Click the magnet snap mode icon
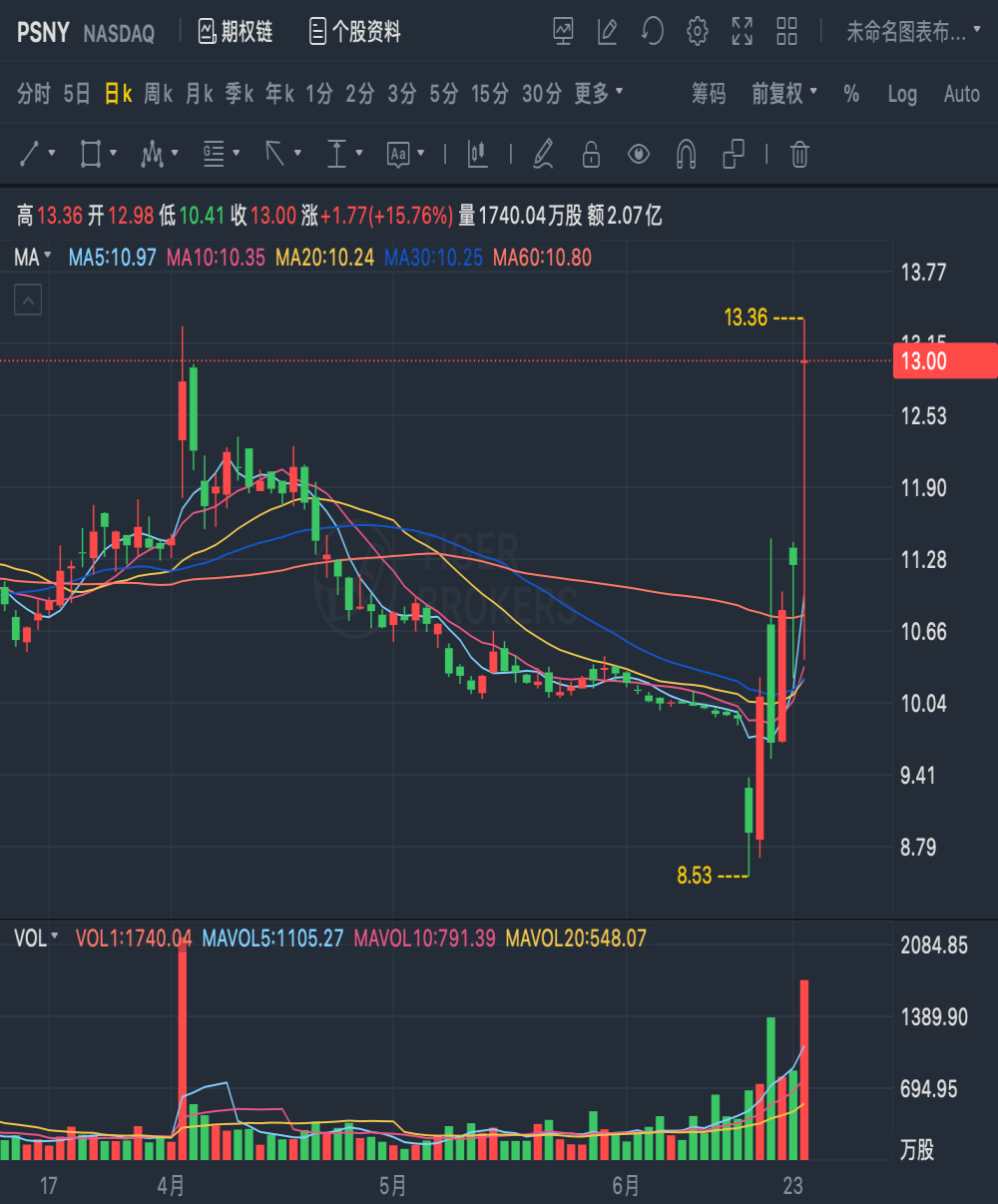998x1204 pixels. (x=687, y=154)
